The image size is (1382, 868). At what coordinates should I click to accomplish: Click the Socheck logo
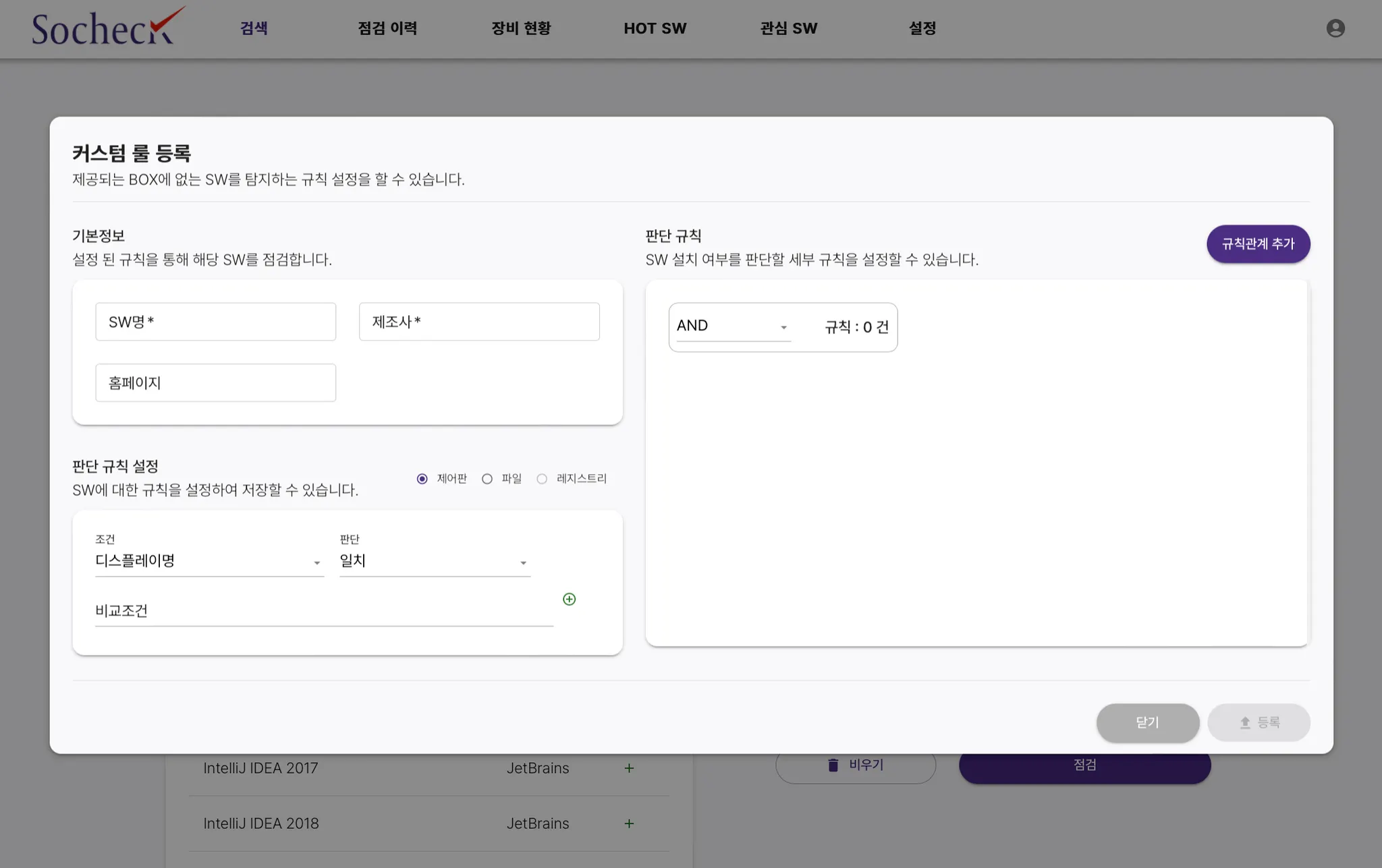[108, 28]
